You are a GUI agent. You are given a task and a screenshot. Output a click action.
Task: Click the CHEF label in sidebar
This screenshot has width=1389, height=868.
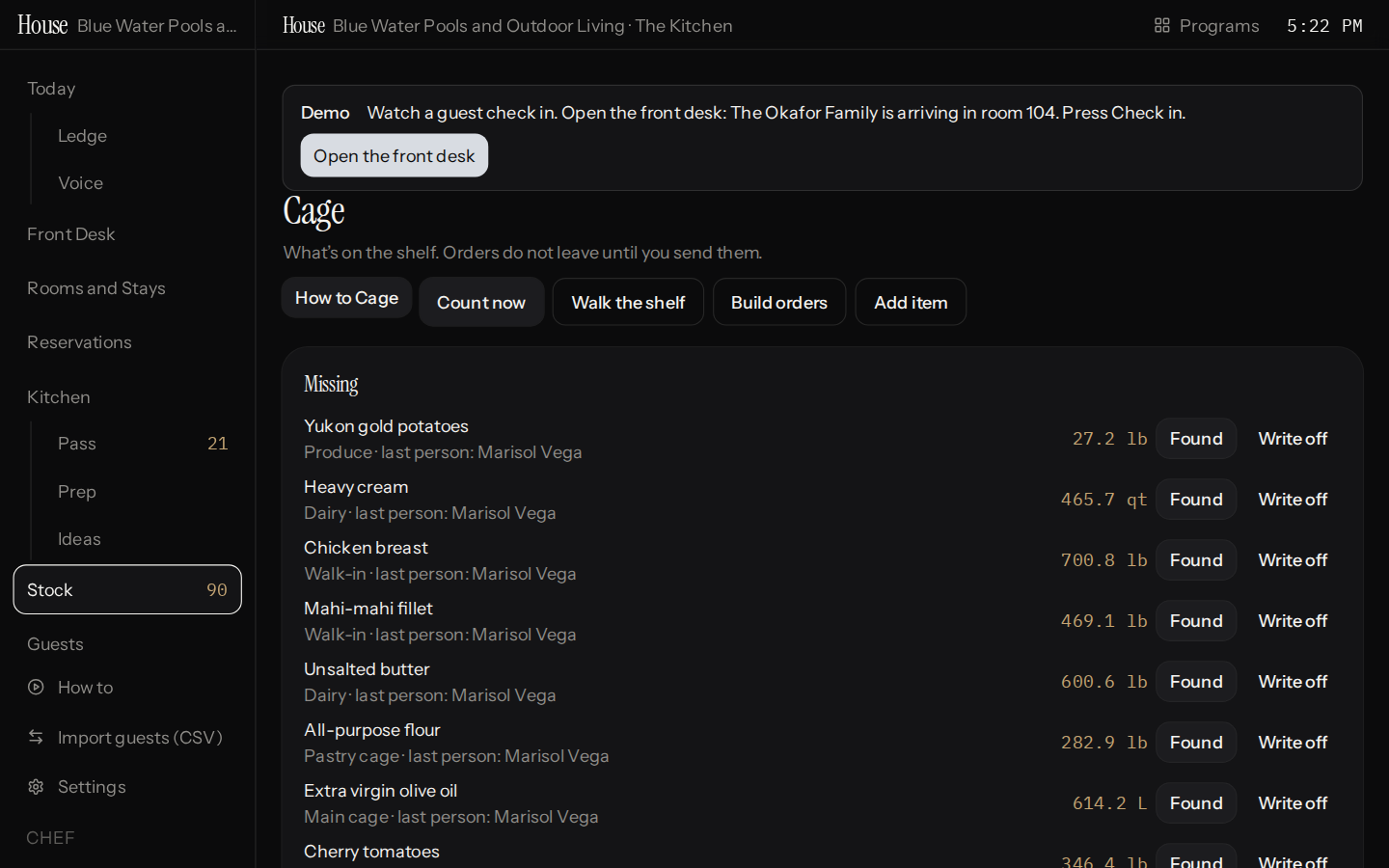click(50, 838)
